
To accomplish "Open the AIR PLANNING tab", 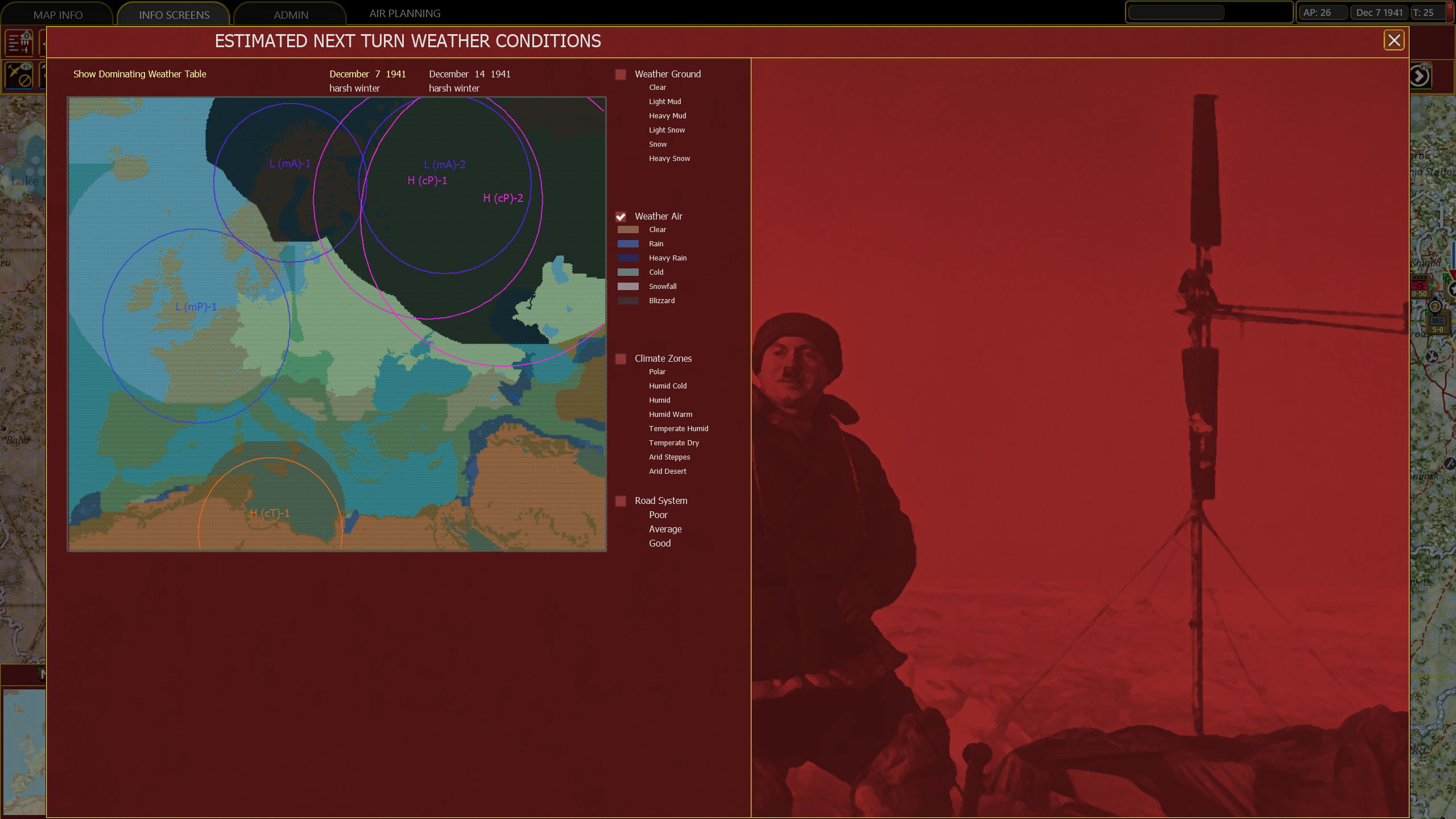I will tap(404, 14).
